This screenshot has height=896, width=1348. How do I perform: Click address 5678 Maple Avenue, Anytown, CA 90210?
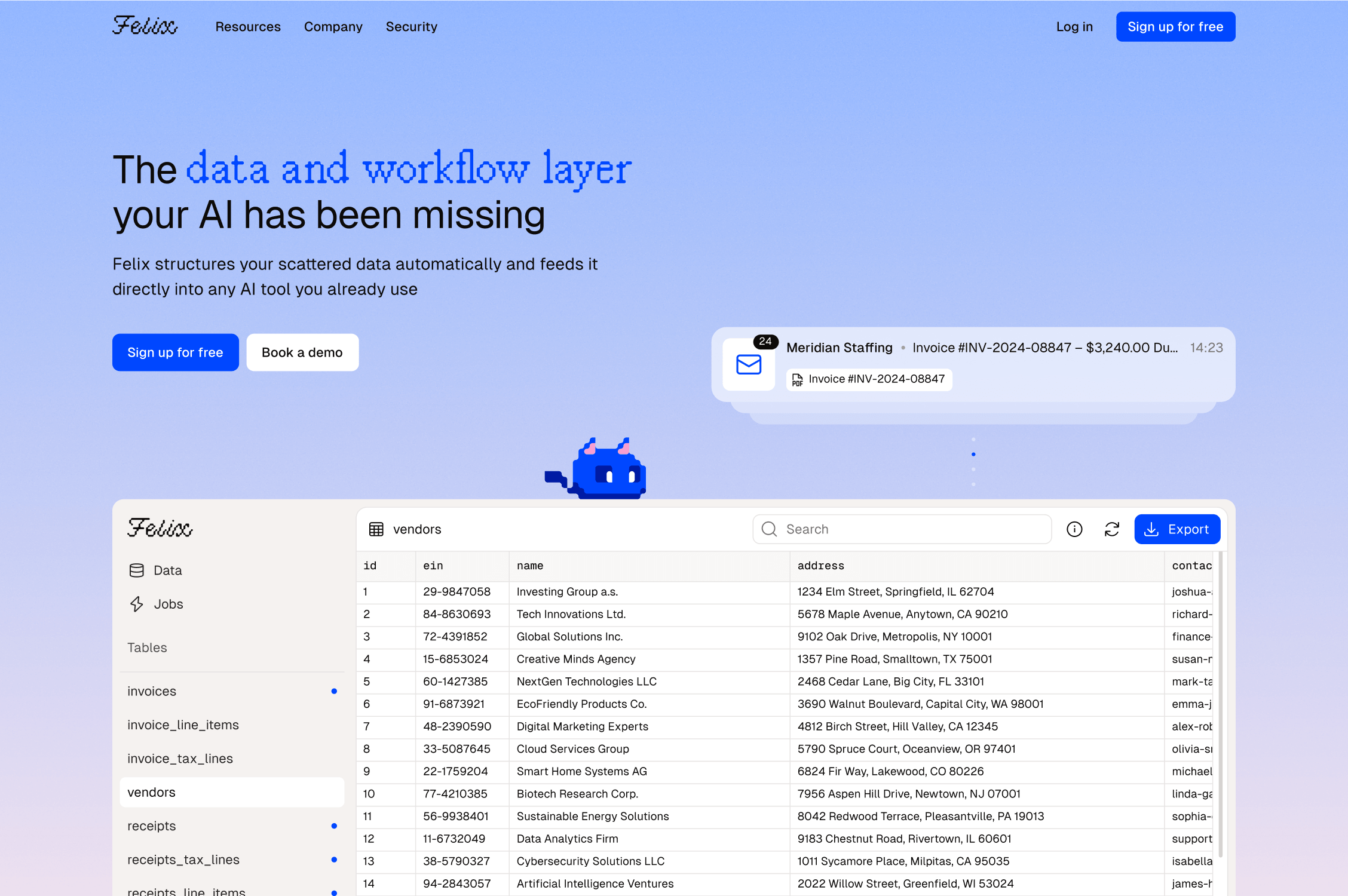pos(902,614)
